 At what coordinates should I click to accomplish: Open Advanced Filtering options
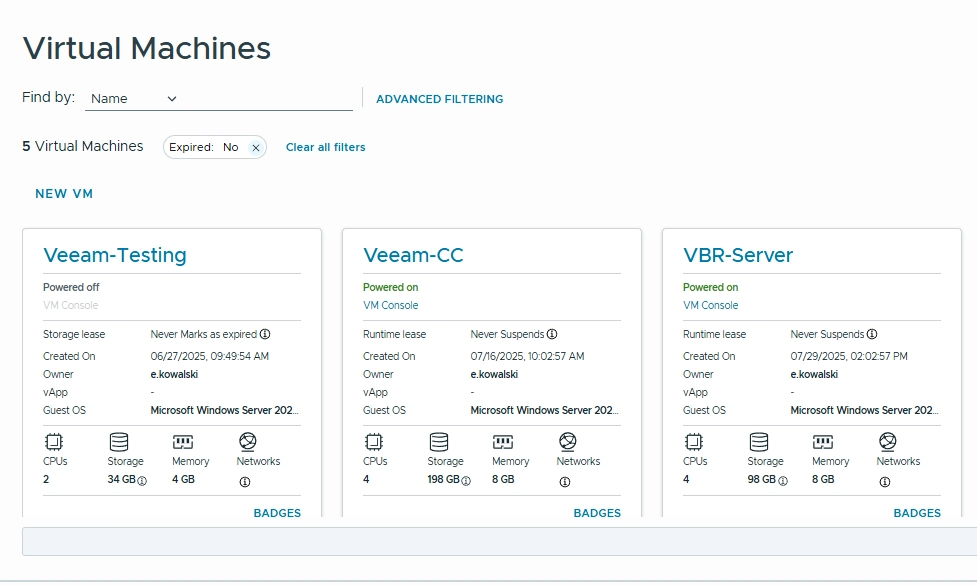click(439, 99)
